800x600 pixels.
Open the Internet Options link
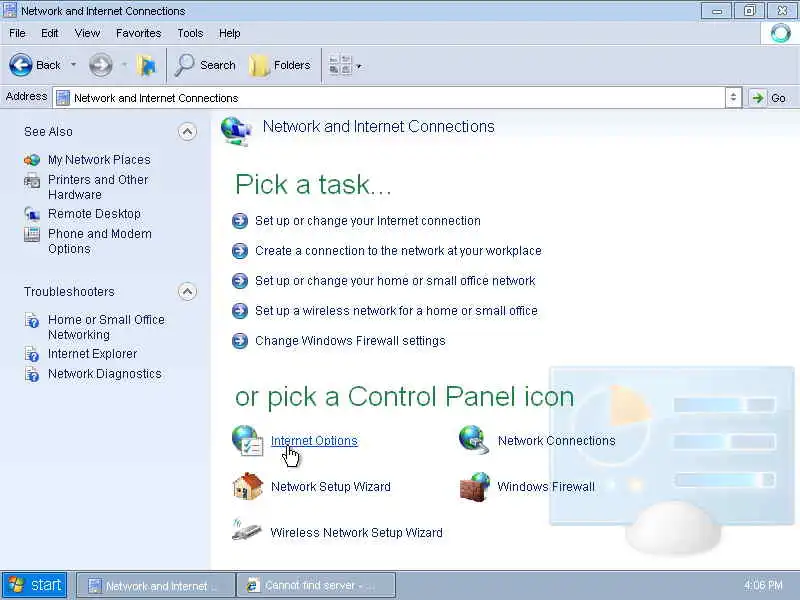(x=314, y=441)
